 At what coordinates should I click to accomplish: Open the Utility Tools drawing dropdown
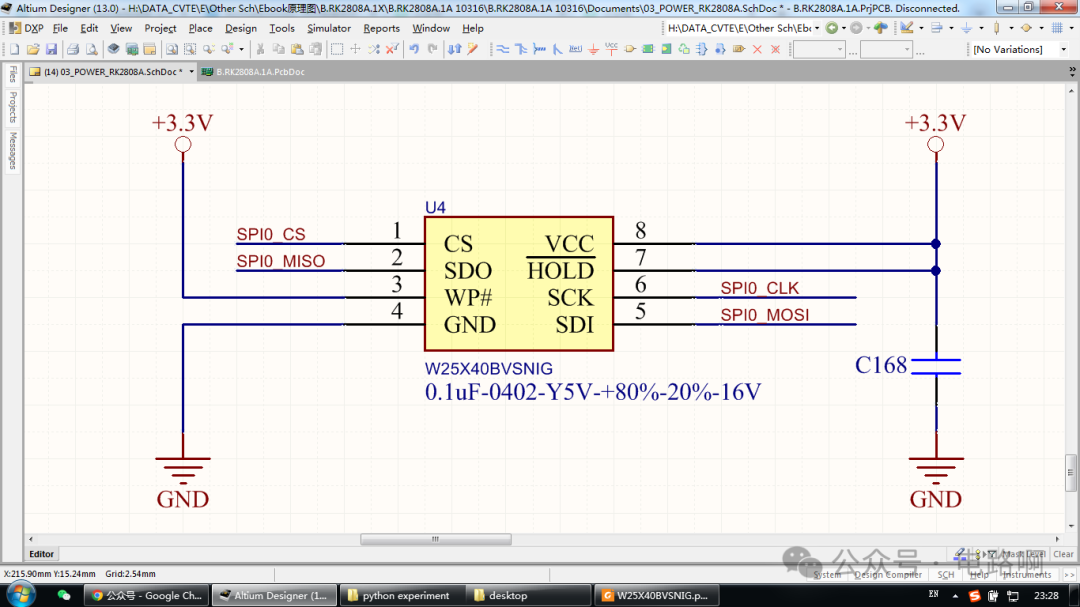[922, 28]
